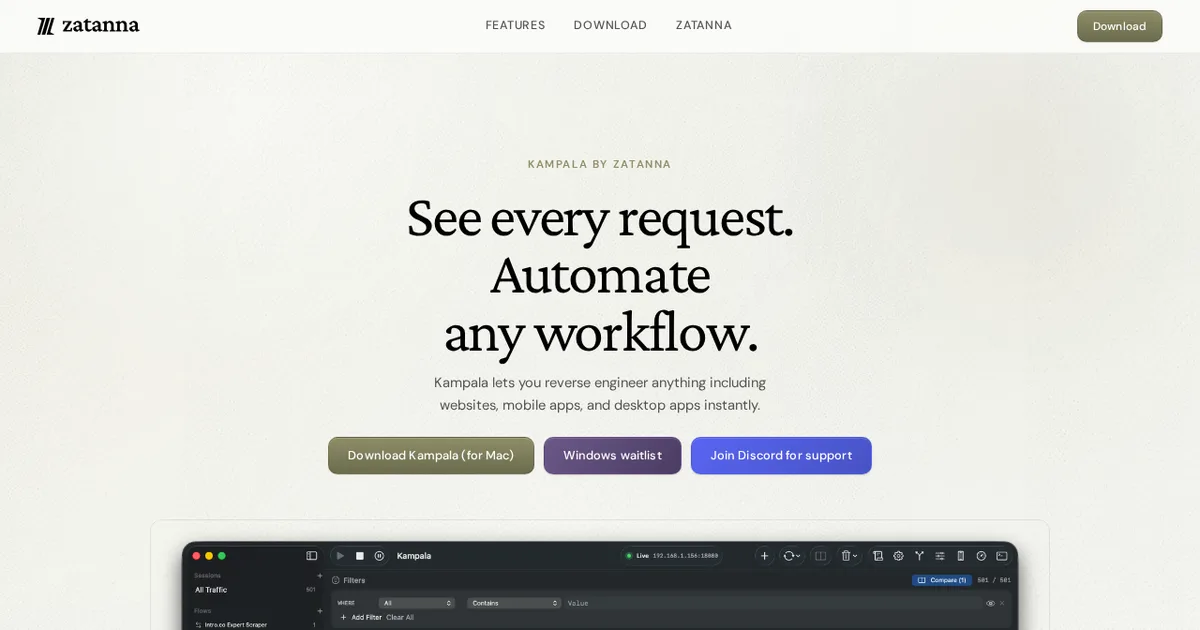The image size is (1200, 630).
Task: Remove the filter with the X icon
Action: (x=1002, y=603)
